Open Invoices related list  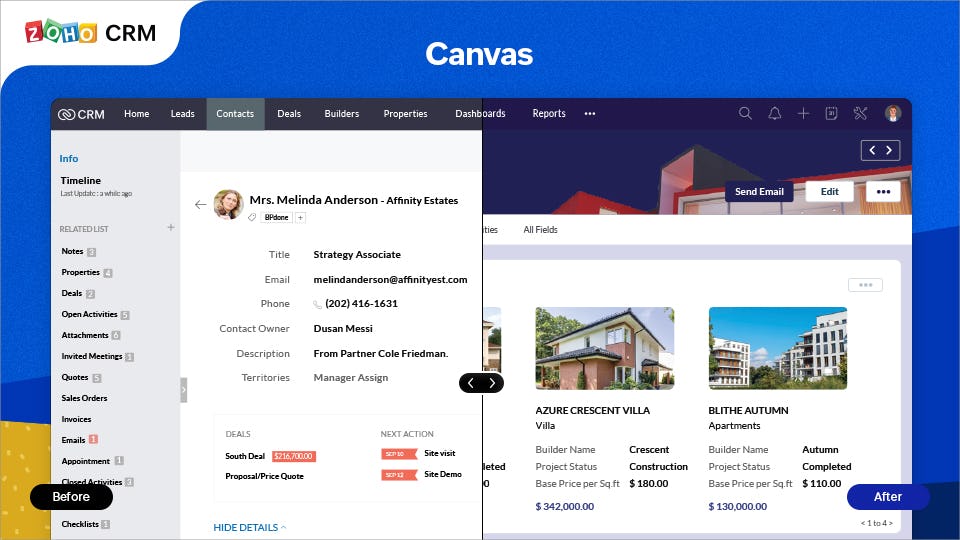click(77, 419)
